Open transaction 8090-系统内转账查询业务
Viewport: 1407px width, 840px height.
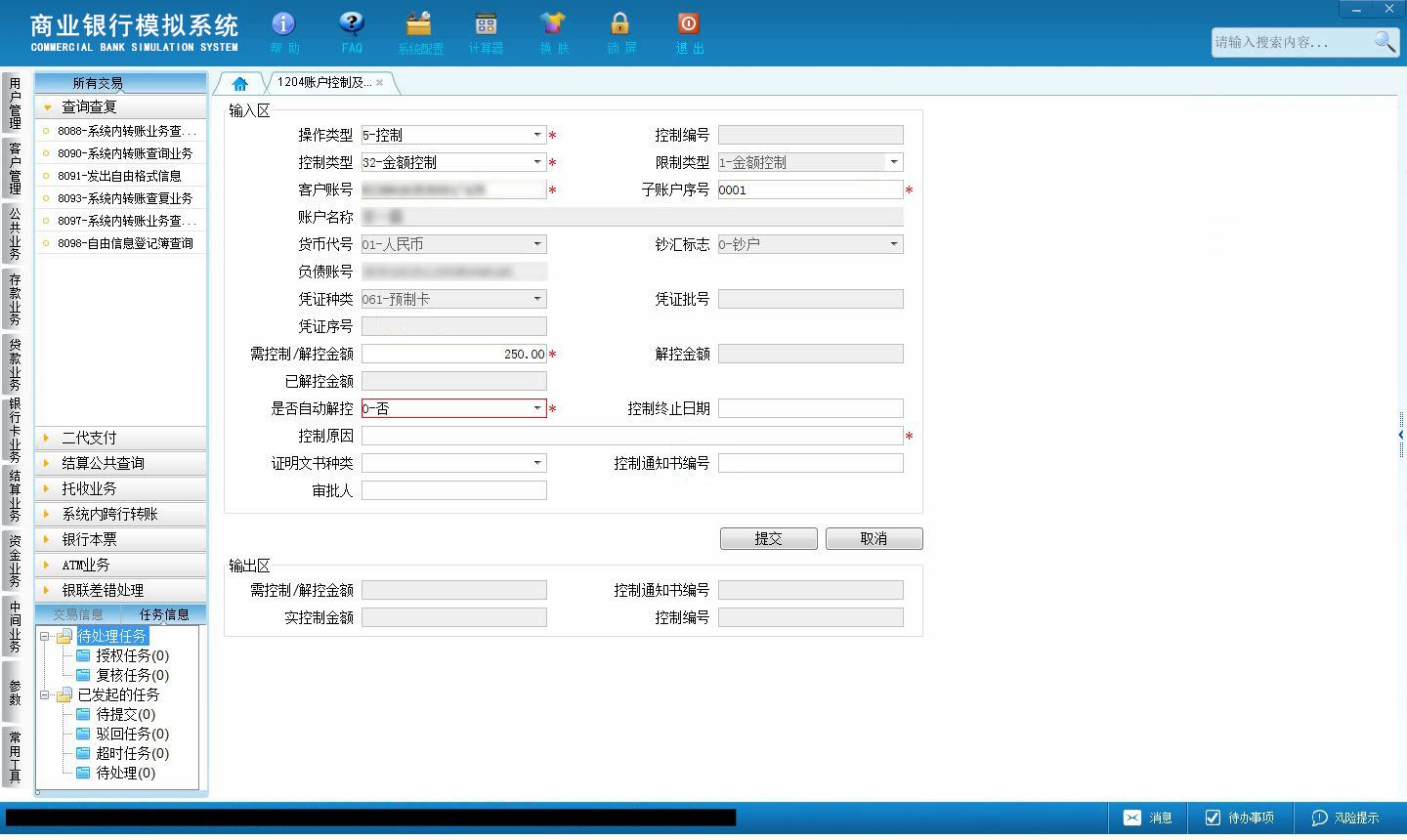click(125, 153)
